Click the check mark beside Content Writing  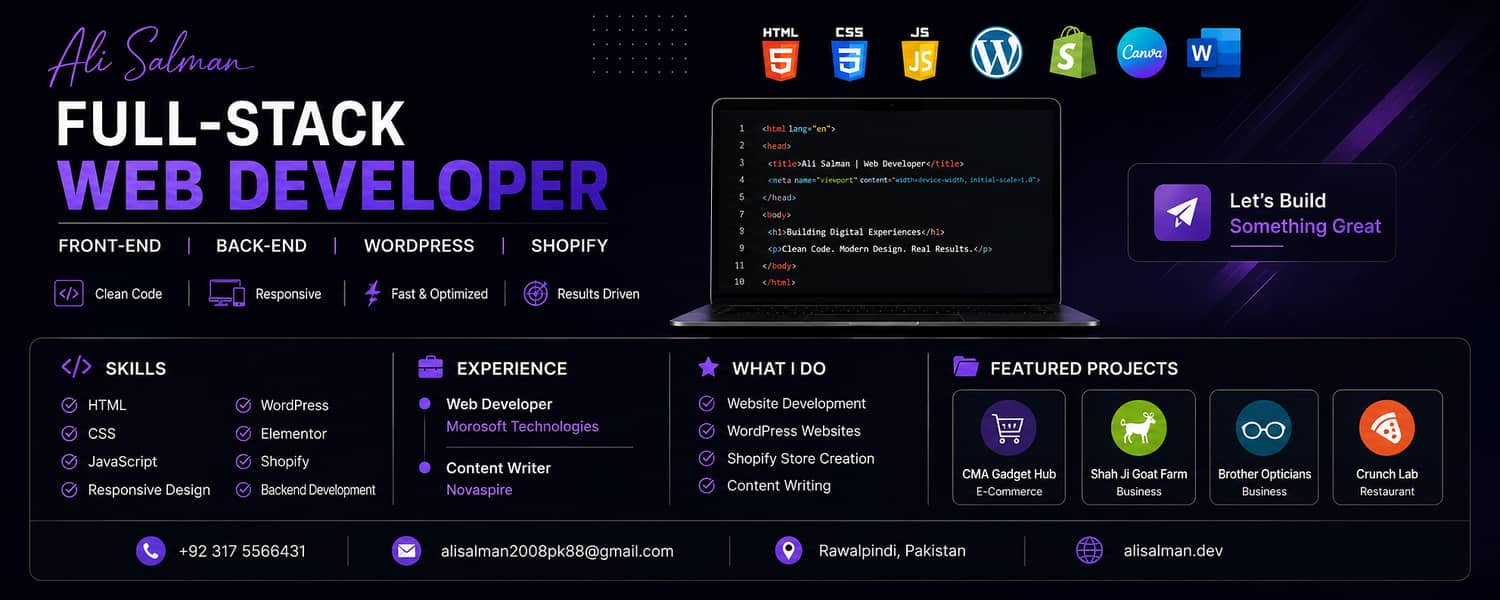click(x=707, y=485)
